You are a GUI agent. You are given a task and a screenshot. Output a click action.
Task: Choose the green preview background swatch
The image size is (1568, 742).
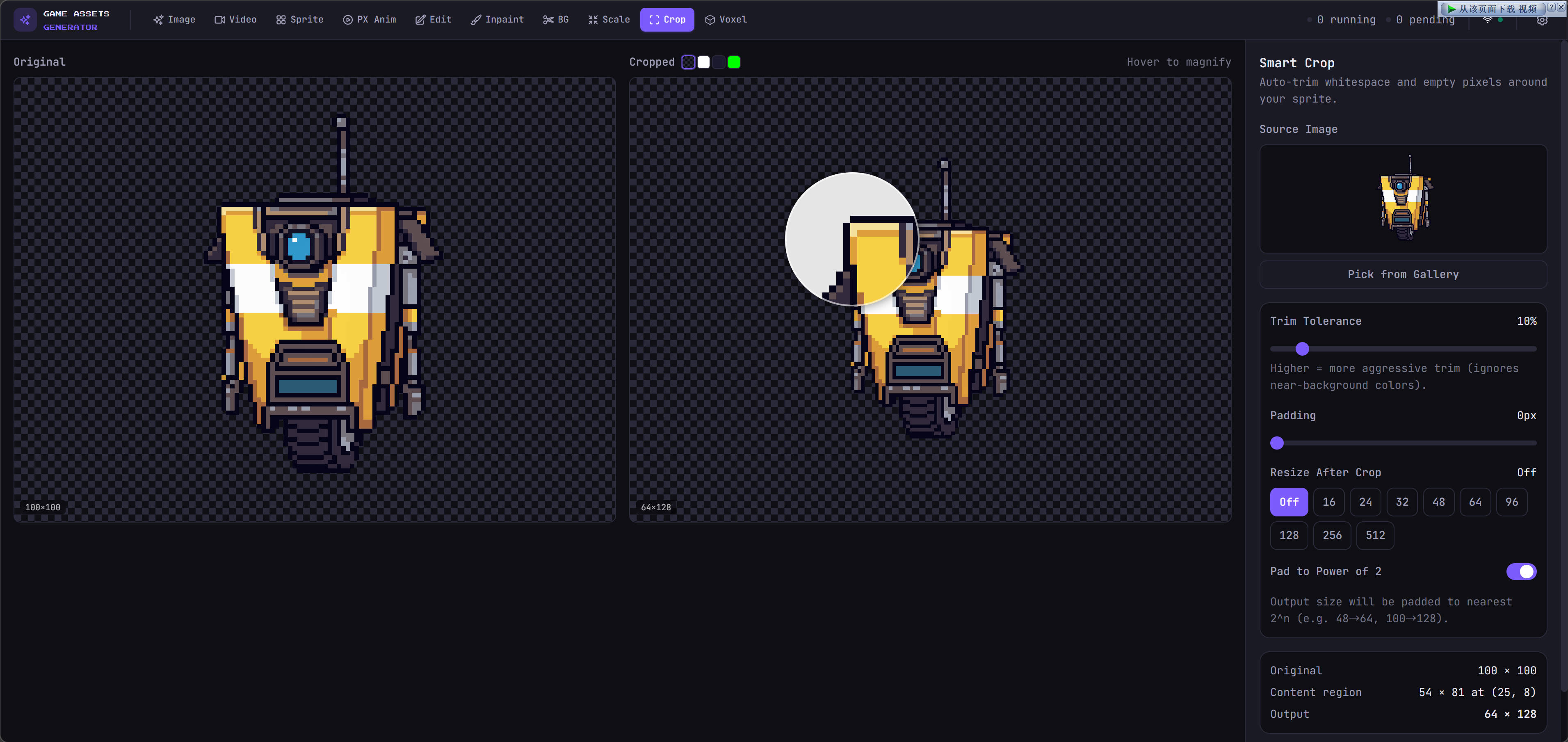pos(733,62)
